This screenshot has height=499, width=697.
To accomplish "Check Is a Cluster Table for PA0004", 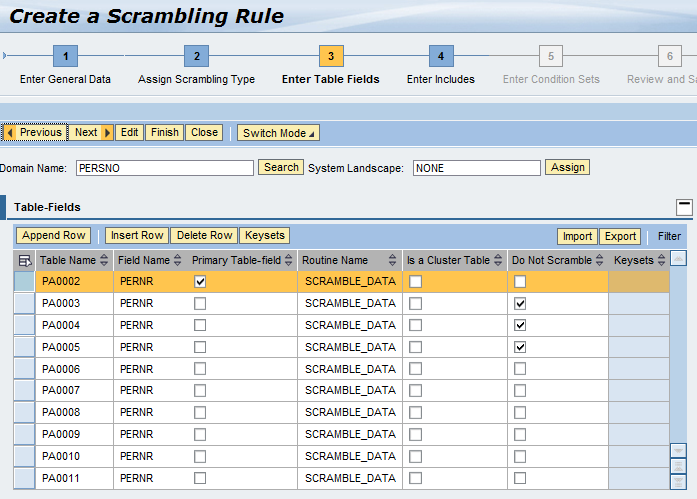I will (x=415, y=325).
